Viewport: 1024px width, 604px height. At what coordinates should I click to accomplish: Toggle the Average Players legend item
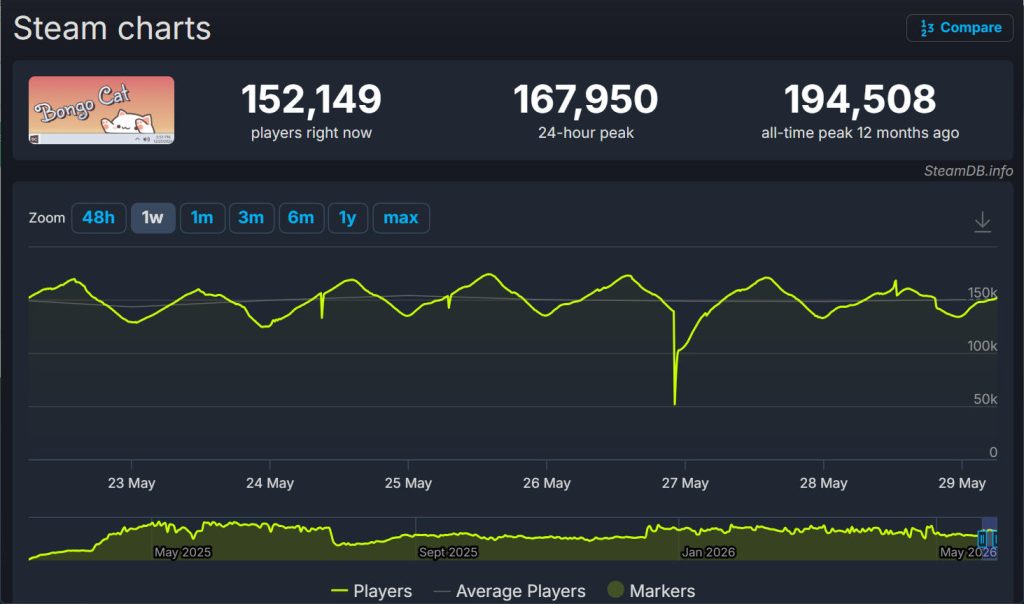(x=510, y=591)
